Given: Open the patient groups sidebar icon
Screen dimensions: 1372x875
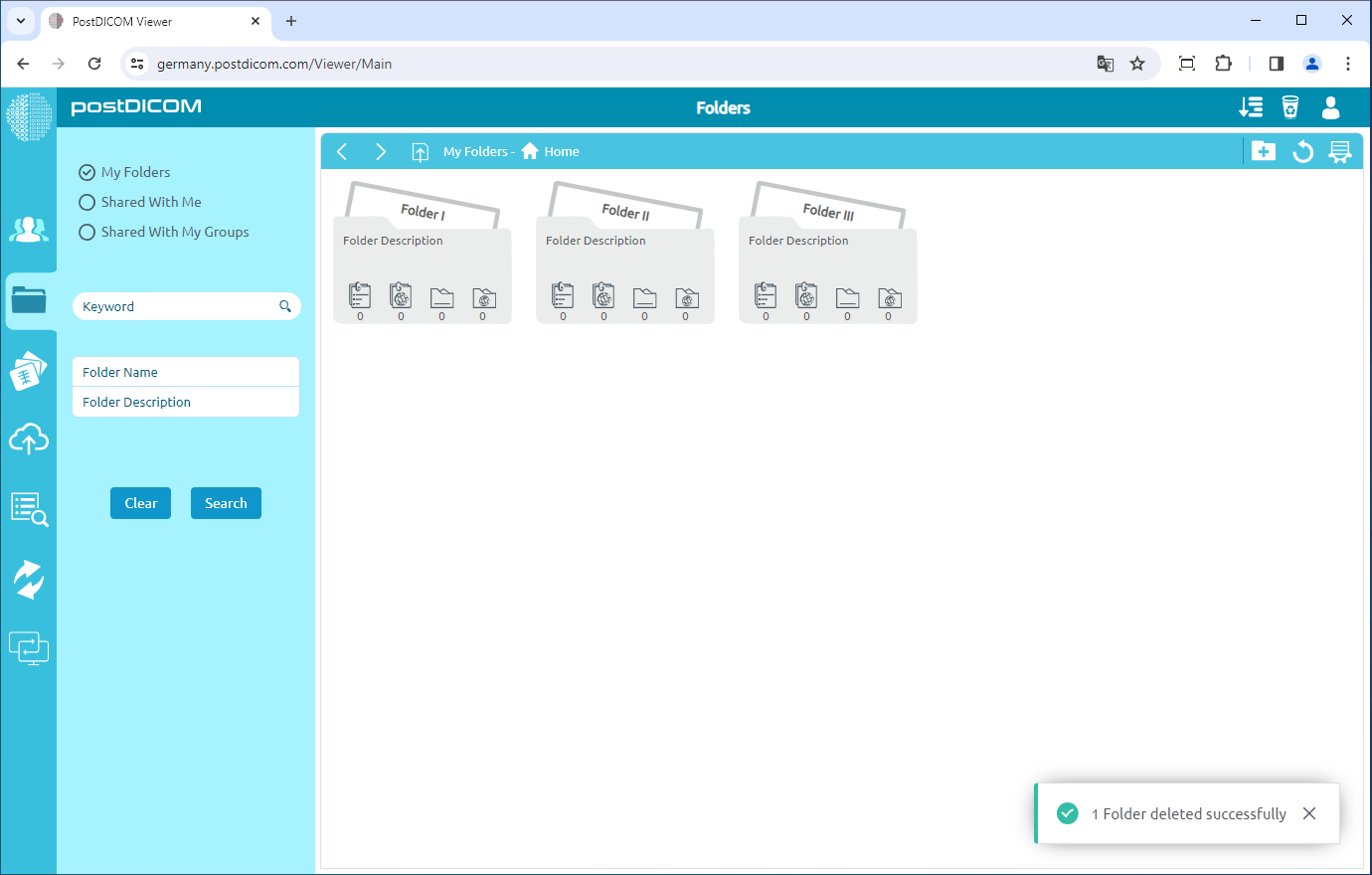Looking at the screenshot, I should 28,230.
